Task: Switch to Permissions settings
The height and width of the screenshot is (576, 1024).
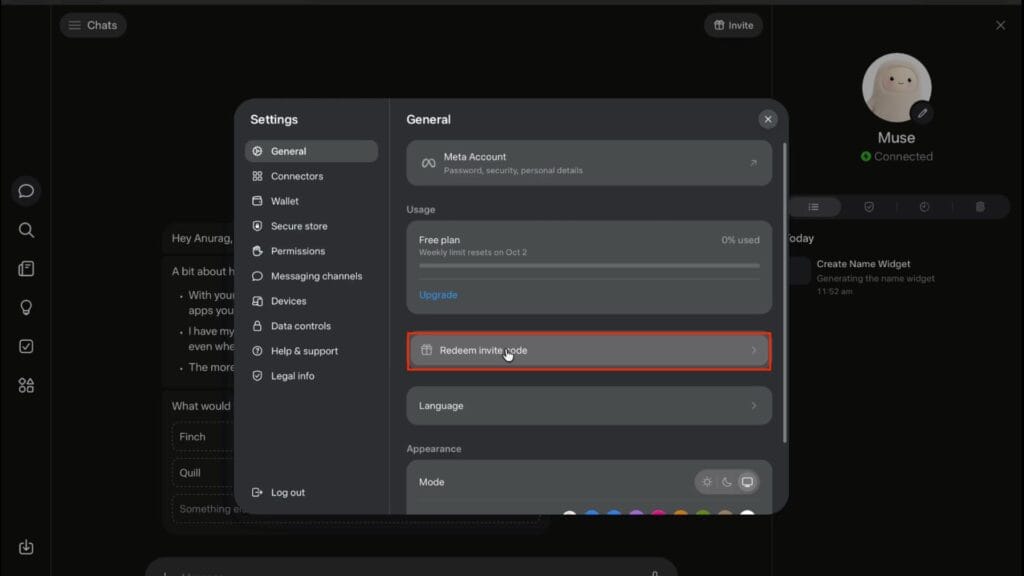Action: [x=312, y=251]
